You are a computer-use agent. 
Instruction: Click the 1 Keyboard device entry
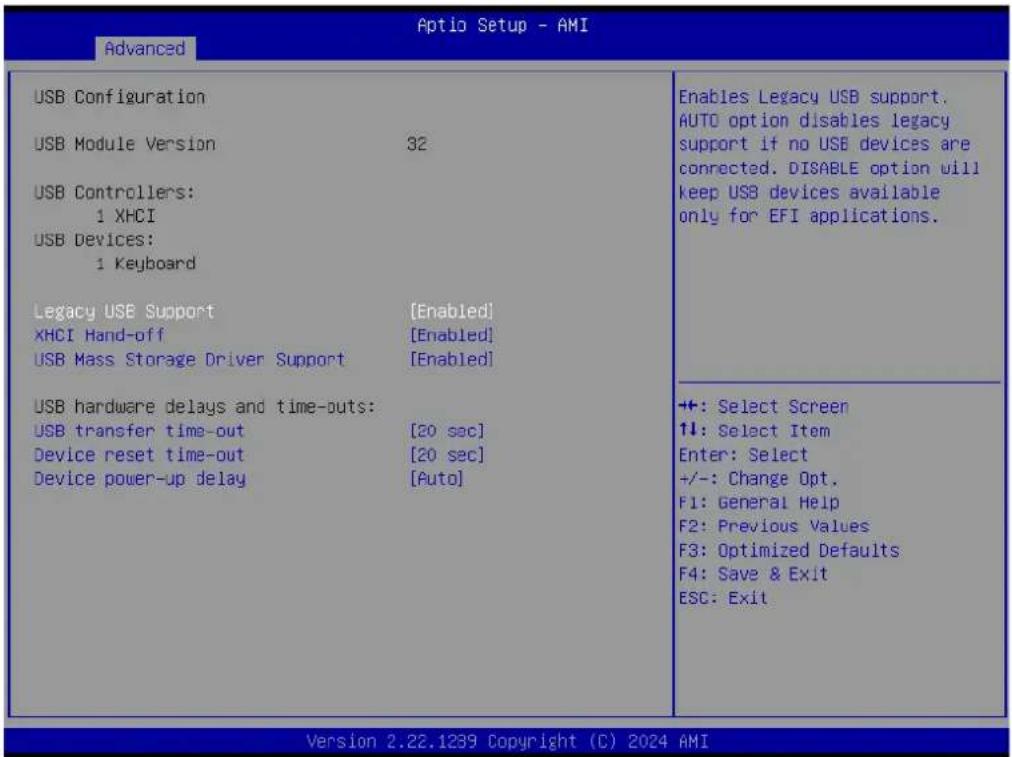pos(146,264)
